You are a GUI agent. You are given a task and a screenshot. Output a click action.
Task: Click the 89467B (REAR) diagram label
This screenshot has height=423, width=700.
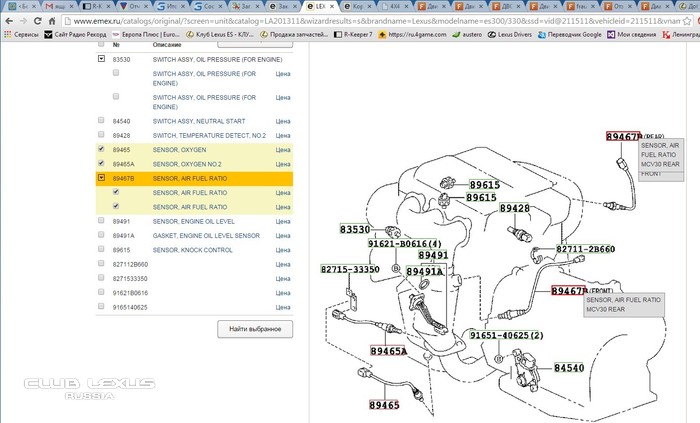click(623, 137)
